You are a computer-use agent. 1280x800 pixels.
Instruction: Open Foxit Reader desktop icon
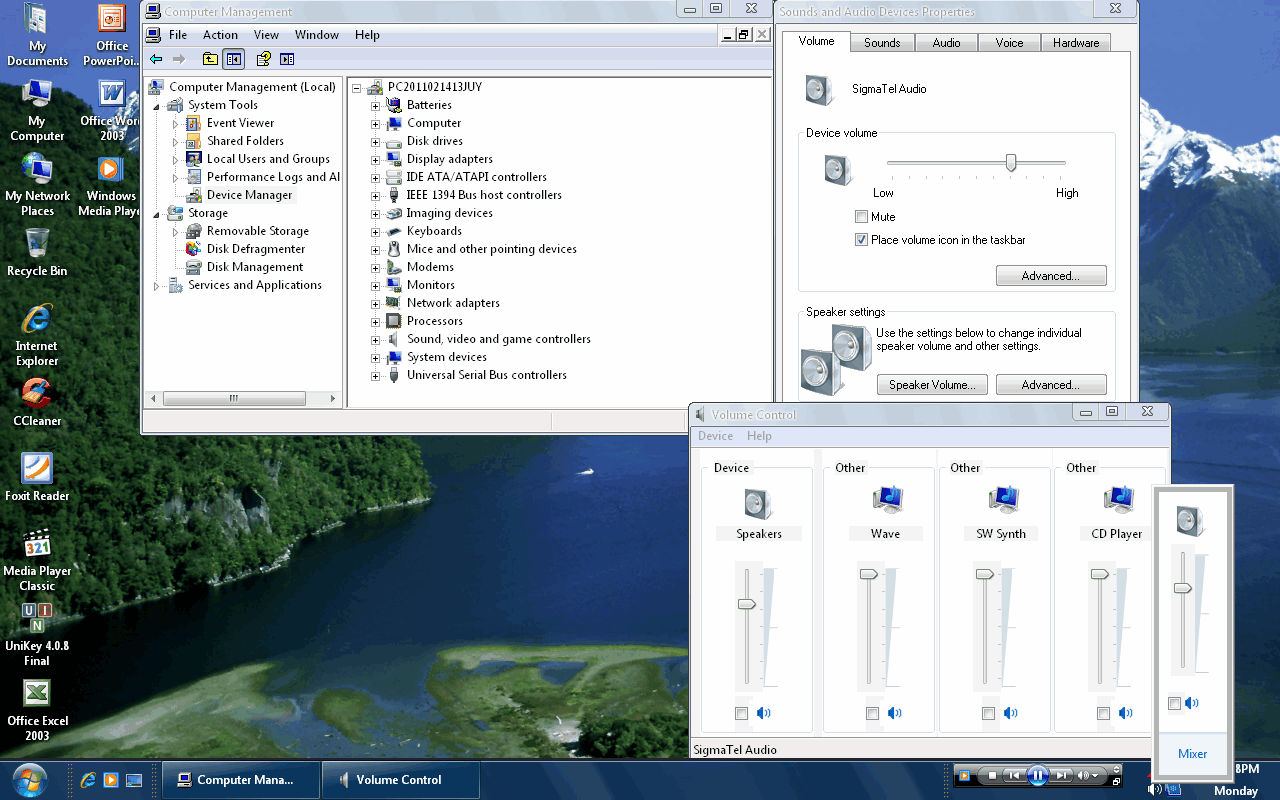tap(37, 477)
